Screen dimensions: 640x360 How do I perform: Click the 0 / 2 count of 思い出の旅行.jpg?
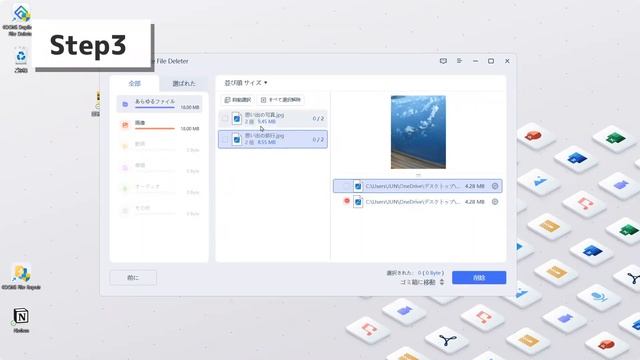click(x=318, y=139)
